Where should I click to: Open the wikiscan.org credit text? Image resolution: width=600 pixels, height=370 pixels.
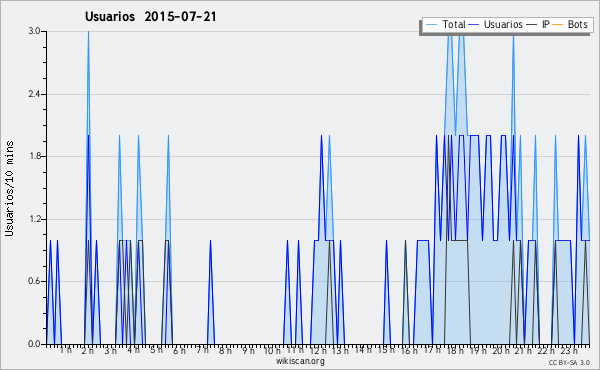click(300, 361)
